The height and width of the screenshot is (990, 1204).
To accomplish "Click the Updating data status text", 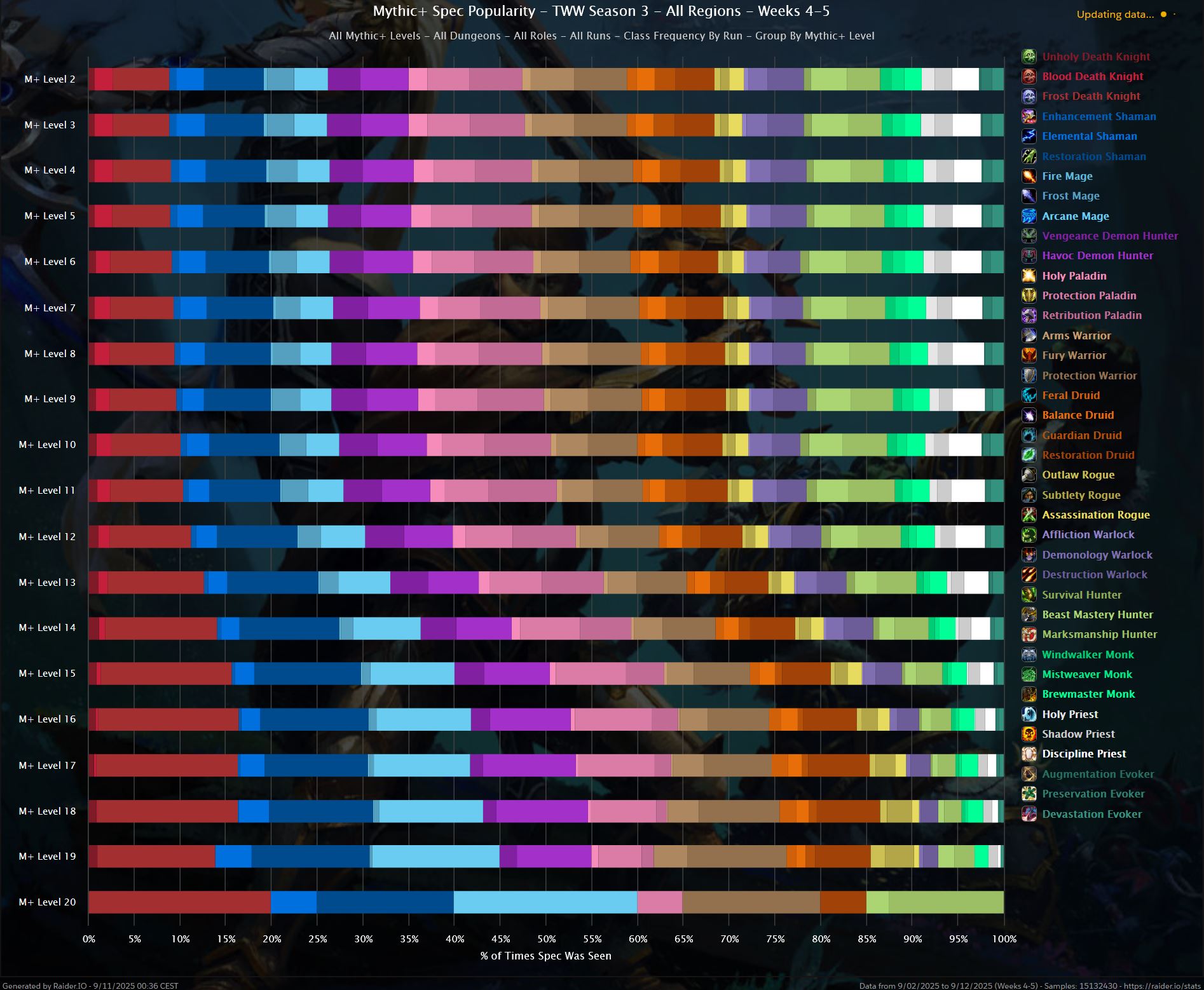I will (1114, 15).
